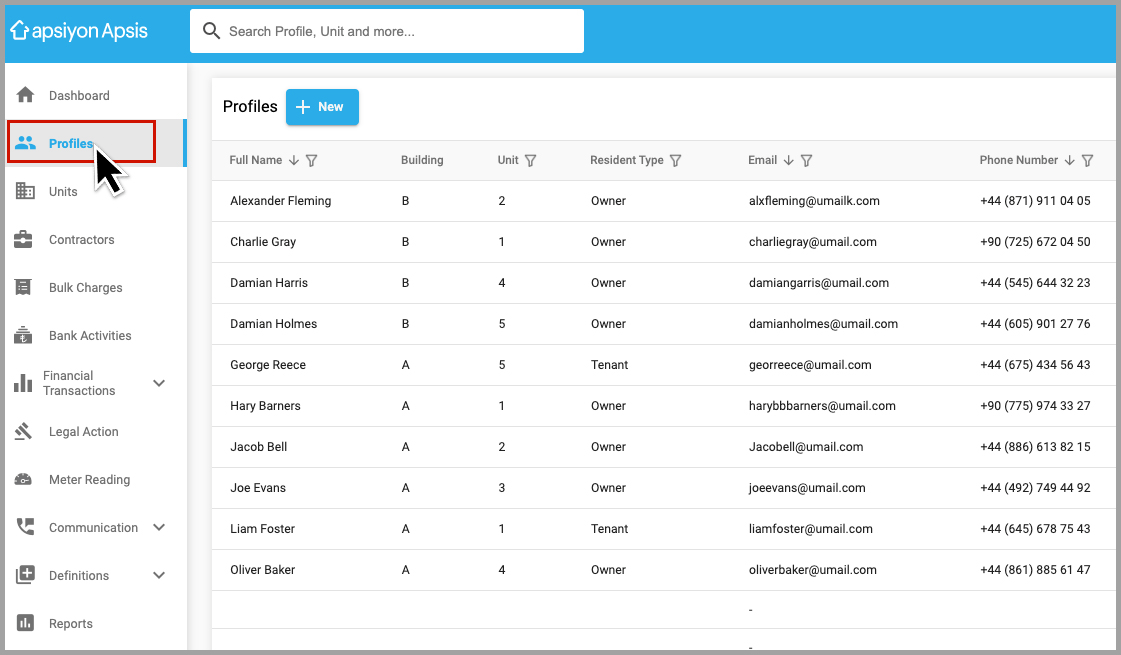Expand the Definitions submenu chevron
Image resolution: width=1121 pixels, height=655 pixels.
(x=159, y=575)
